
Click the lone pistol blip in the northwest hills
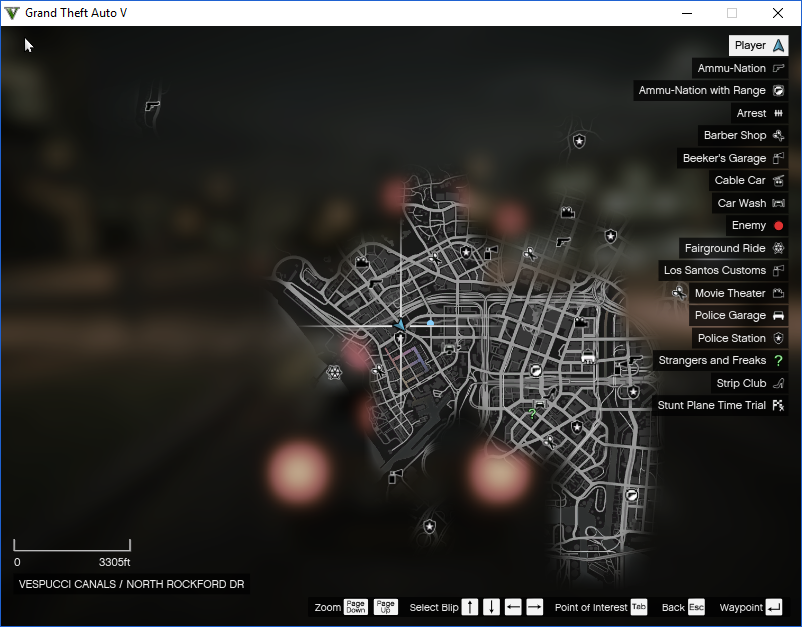tap(152, 106)
